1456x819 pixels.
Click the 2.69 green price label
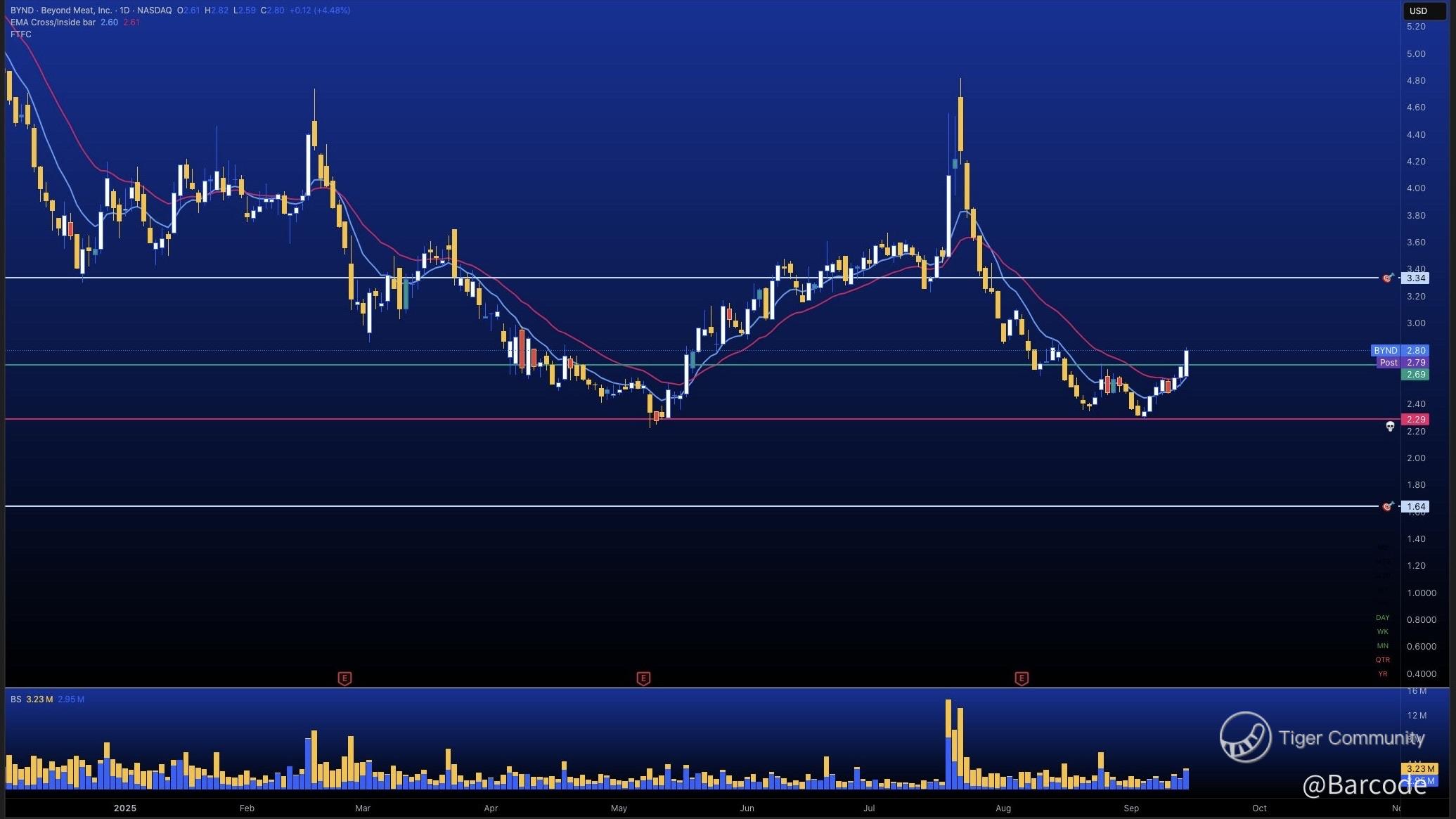[x=1415, y=375]
